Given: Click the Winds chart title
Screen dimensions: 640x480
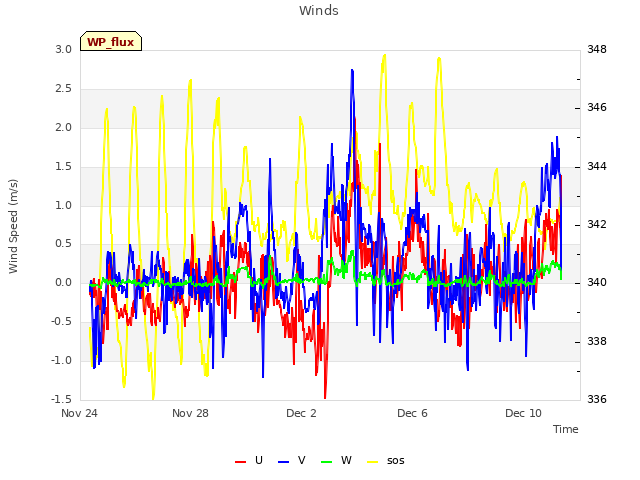Looking at the screenshot, I should (x=319, y=11).
